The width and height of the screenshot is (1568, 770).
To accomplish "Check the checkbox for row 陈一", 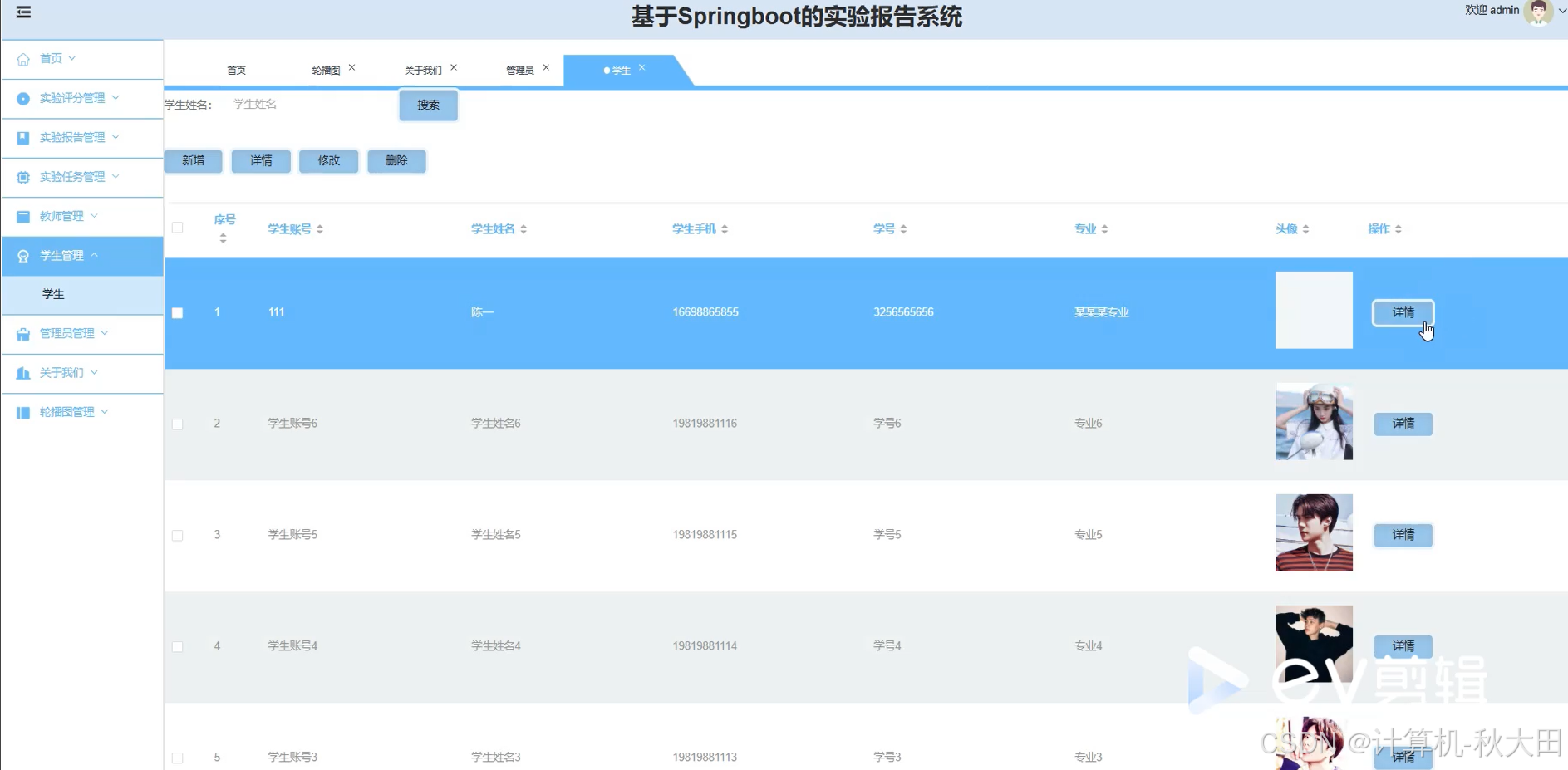I will tap(177, 312).
